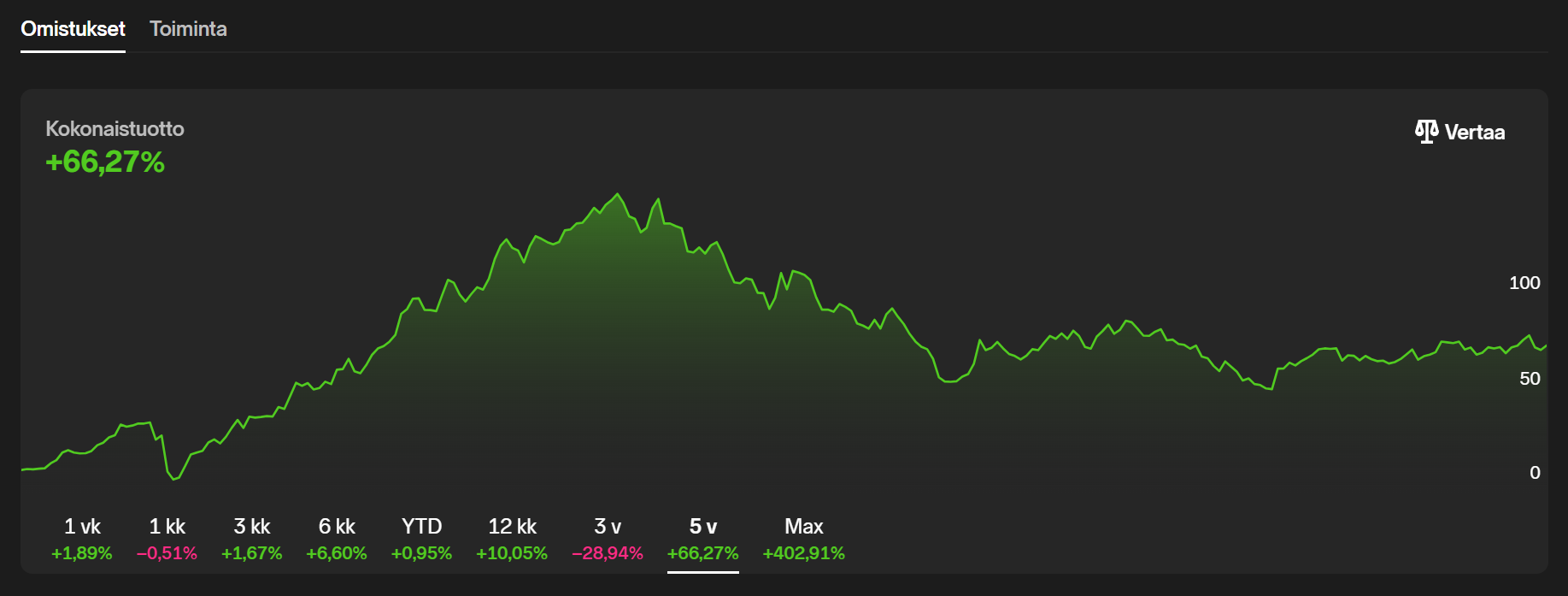Viewport: 1568px width, 596px height.
Task: Click the 0 axis label
Action: pyautogui.click(x=1535, y=473)
